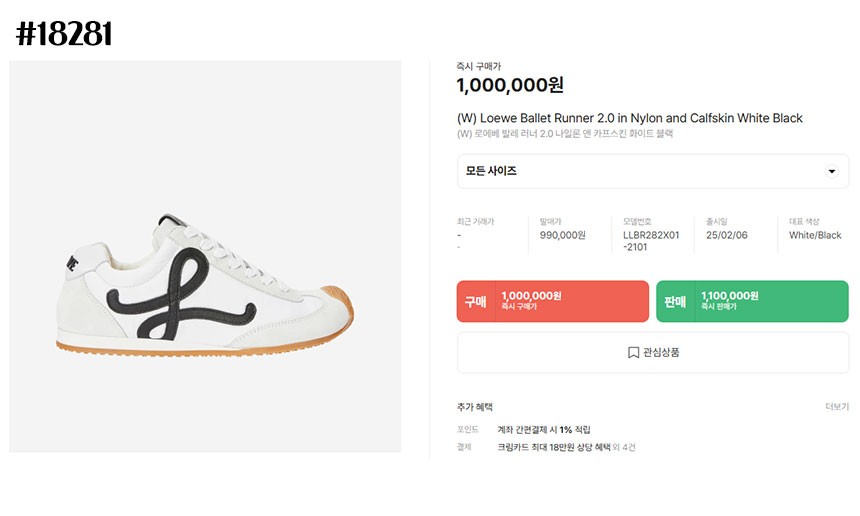Add item via the 관심상품 button
The width and height of the screenshot is (860, 516).
click(653, 353)
